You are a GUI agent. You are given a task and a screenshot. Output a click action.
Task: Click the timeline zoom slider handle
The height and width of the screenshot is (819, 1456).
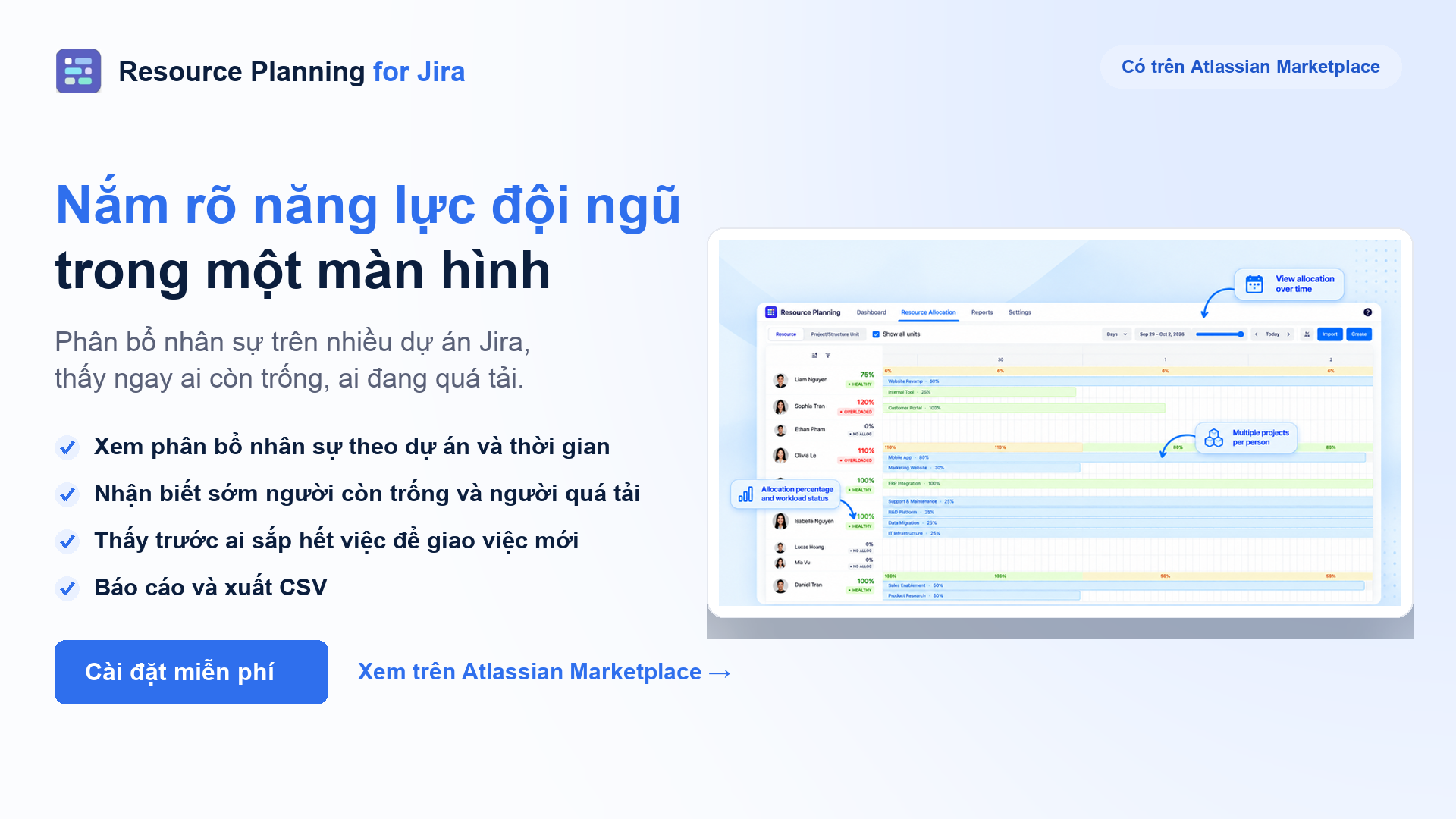pyautogui.click(x=1241, y=334)
